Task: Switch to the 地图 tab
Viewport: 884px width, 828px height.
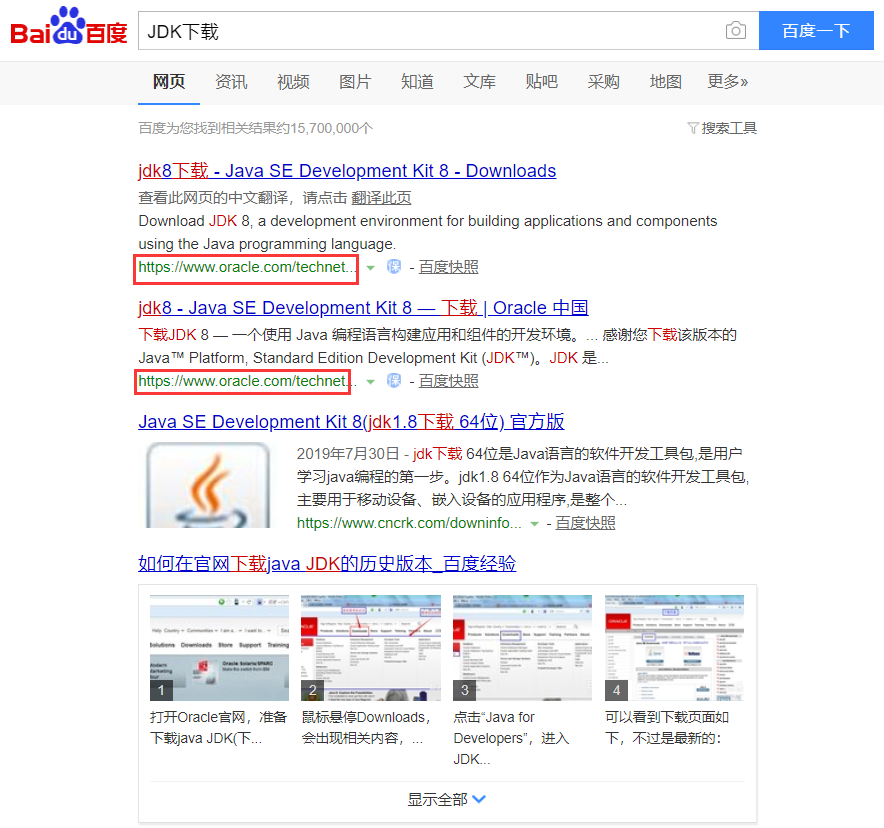Action: [665, 82]
